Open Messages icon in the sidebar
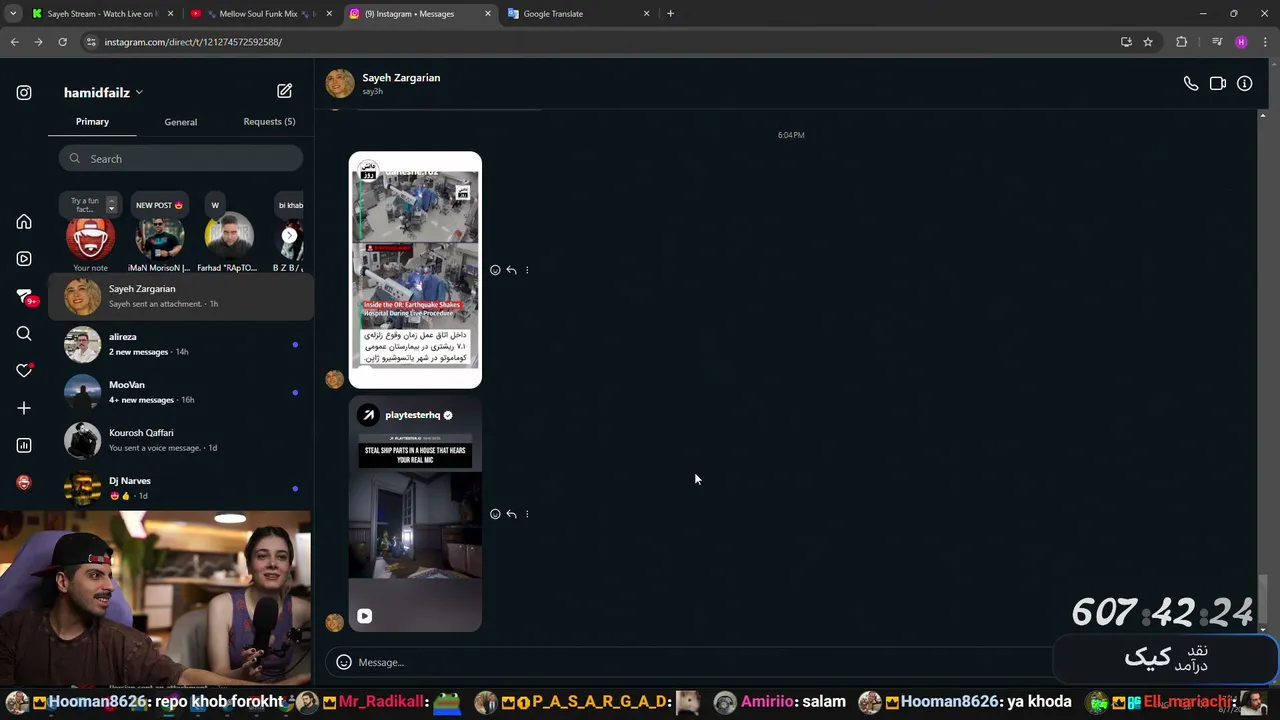The height and width of the screenshot is (720, 1280). point(24,297)
